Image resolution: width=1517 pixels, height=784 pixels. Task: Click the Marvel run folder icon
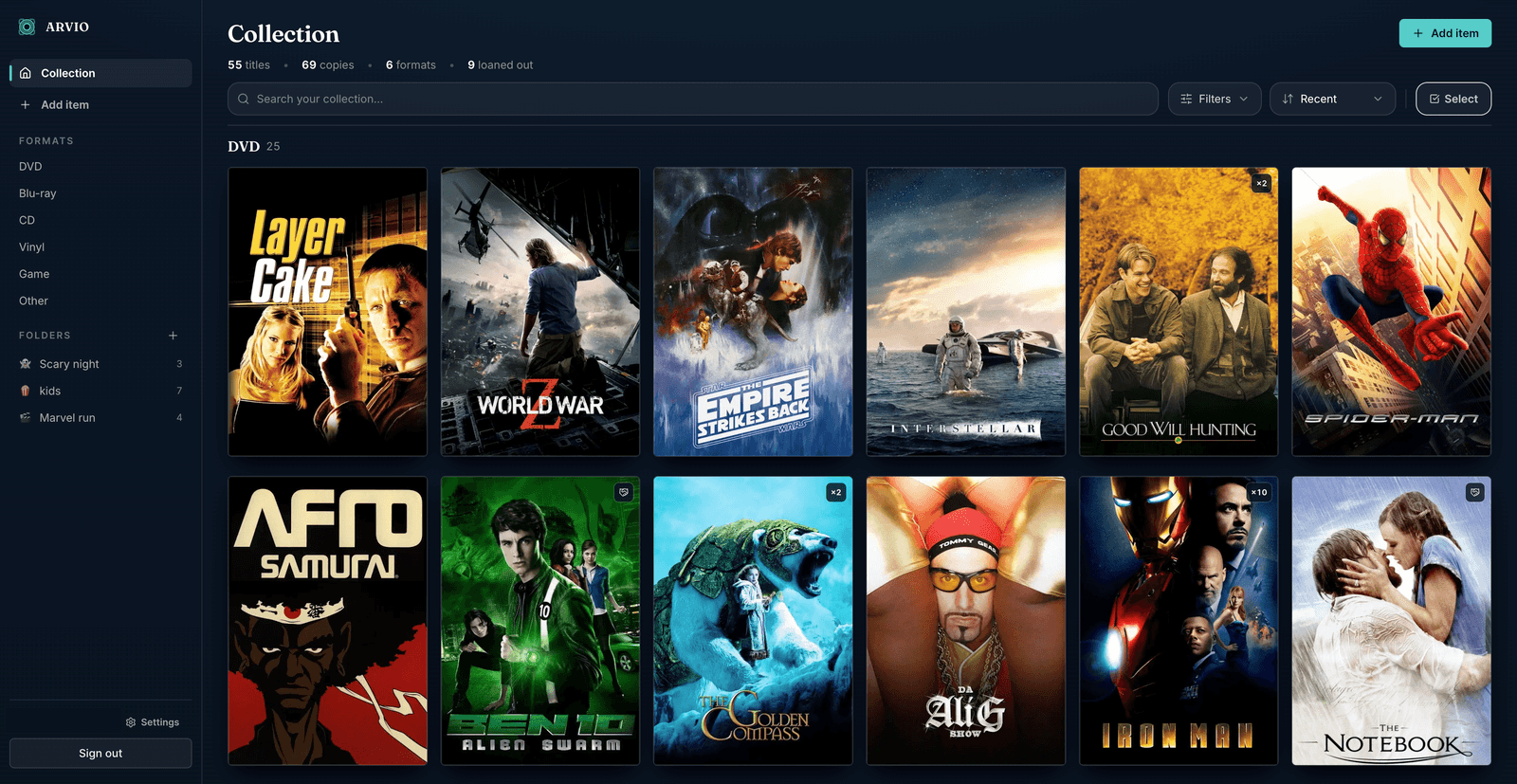[26, 417]
